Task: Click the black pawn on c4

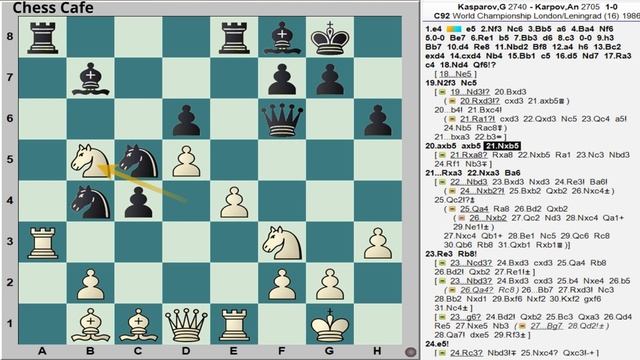Action: click(138, 202)
